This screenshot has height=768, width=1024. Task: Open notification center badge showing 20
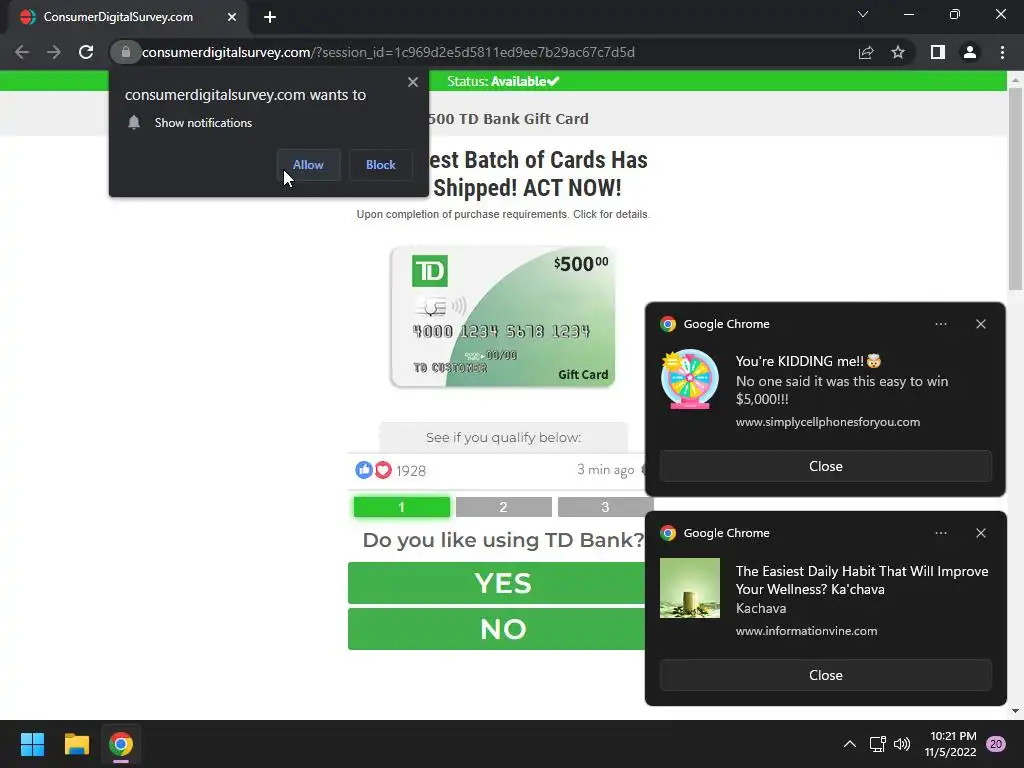(x=996, y=744)
